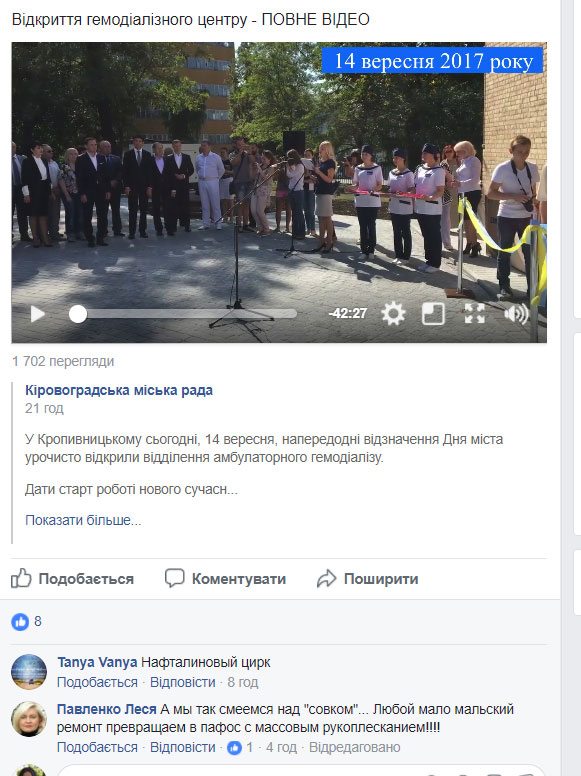The height and width of the screenshot is (776, 581).
Task: Open Кіровоградська міська рада page link
Action: tap(119, 390)
